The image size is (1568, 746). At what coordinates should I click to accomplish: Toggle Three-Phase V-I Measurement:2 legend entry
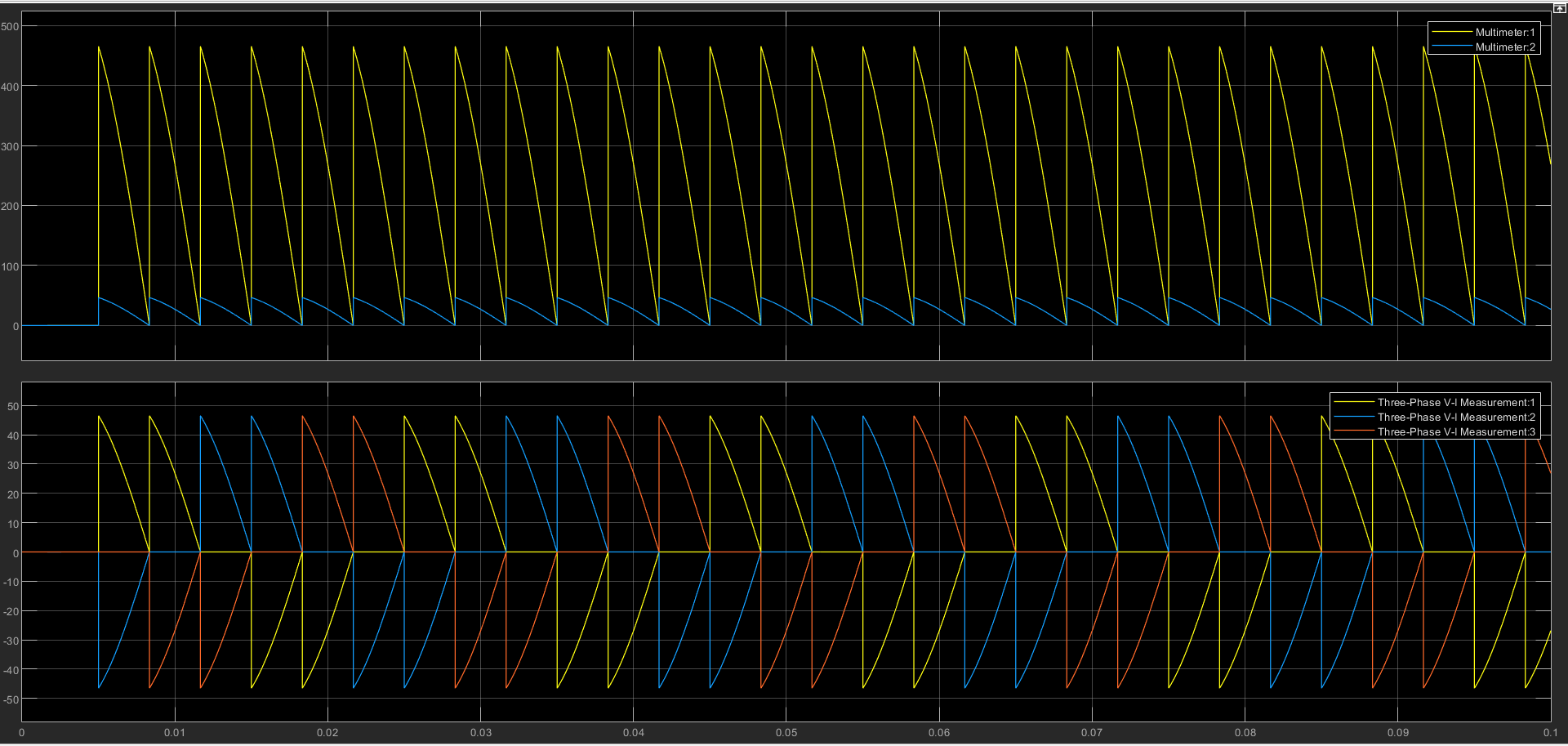tap(1435, 417)
